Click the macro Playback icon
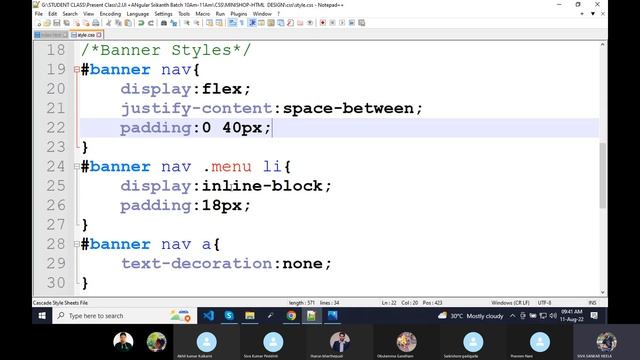The width and height of the screenshot is (640, 360). (x=342, y=23)
